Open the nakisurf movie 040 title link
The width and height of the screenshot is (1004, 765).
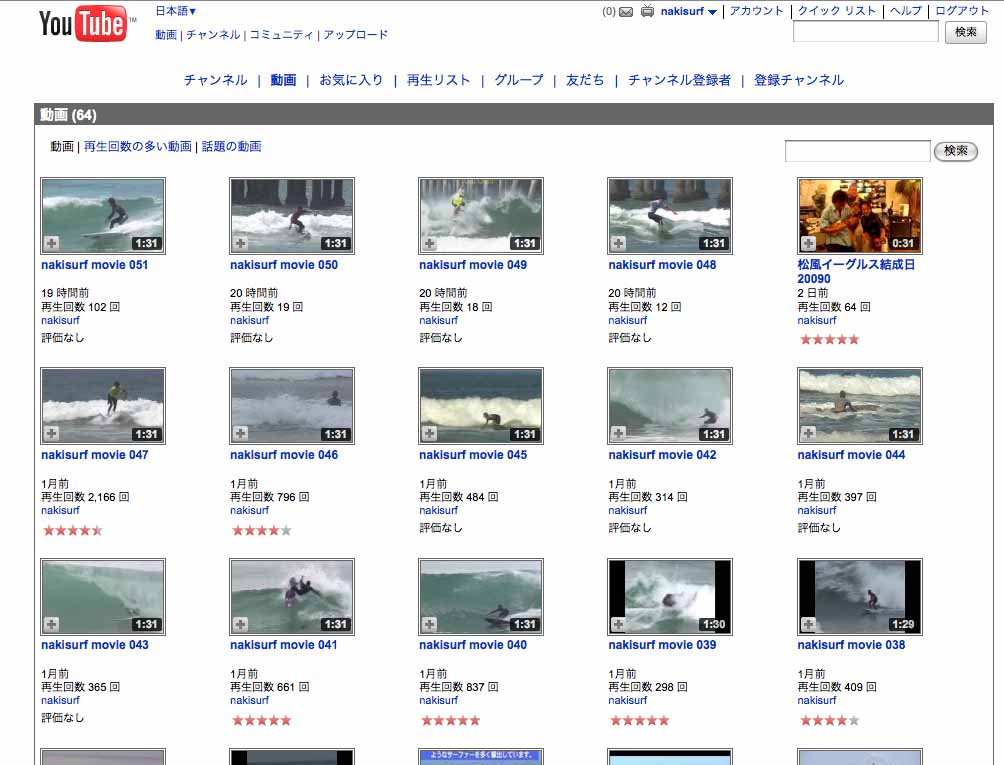click(473, 645)
